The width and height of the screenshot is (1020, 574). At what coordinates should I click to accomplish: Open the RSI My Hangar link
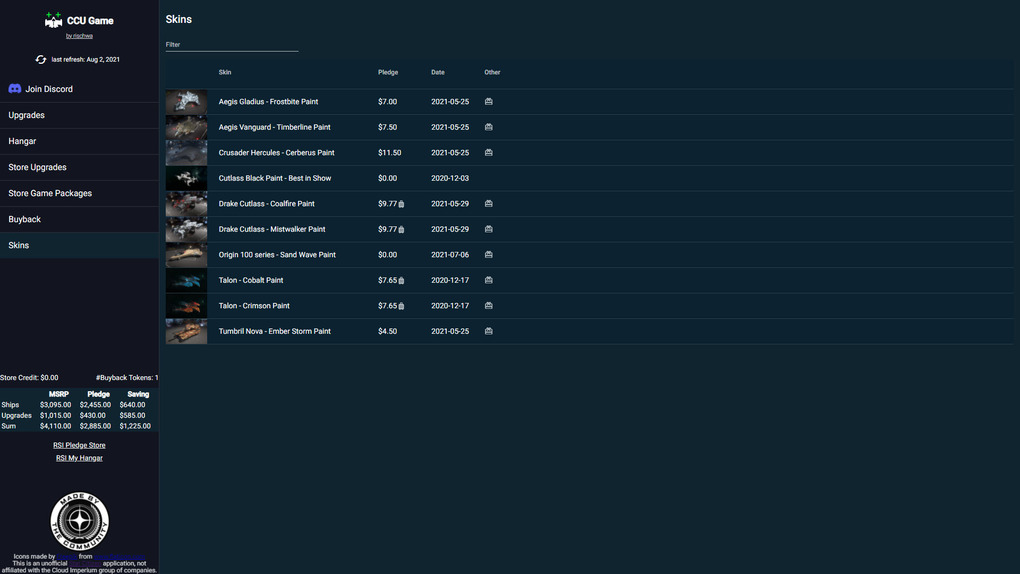tap(79, 458)
